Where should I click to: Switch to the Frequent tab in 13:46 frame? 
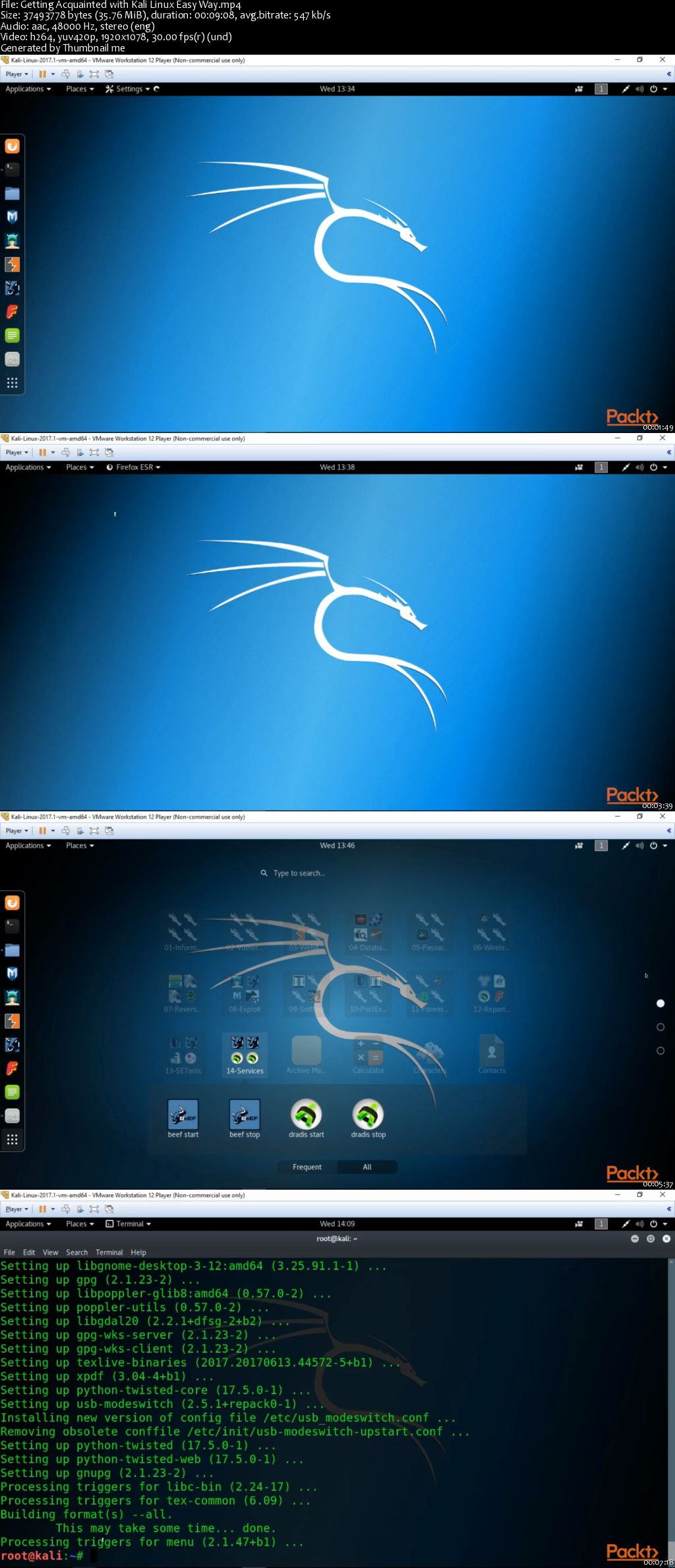pyautogui.click(x=307, y=1167)
